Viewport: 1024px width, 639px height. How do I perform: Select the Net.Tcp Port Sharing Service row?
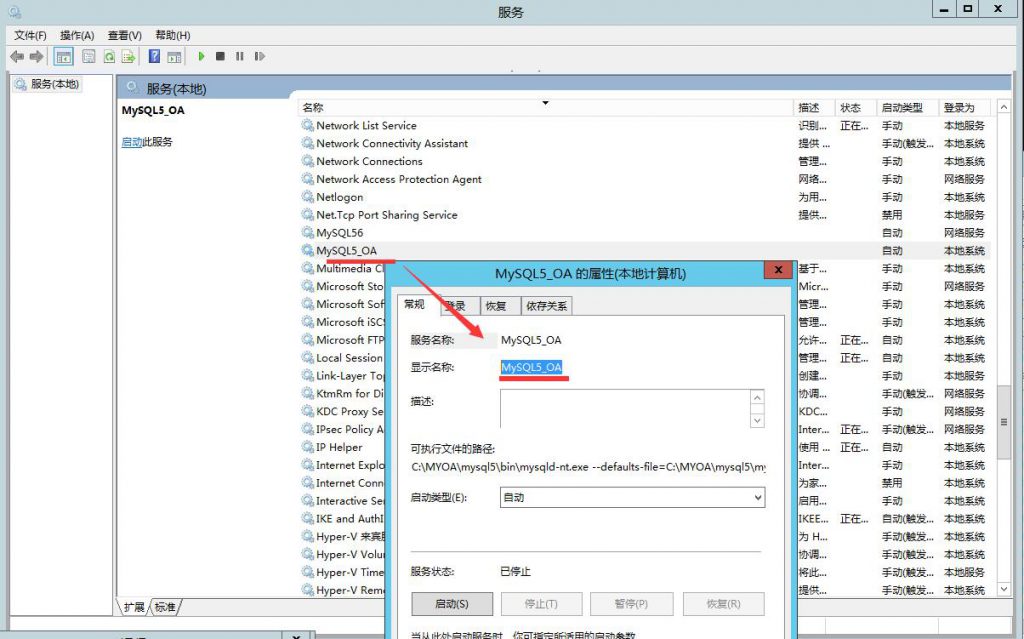coord(644,214)
